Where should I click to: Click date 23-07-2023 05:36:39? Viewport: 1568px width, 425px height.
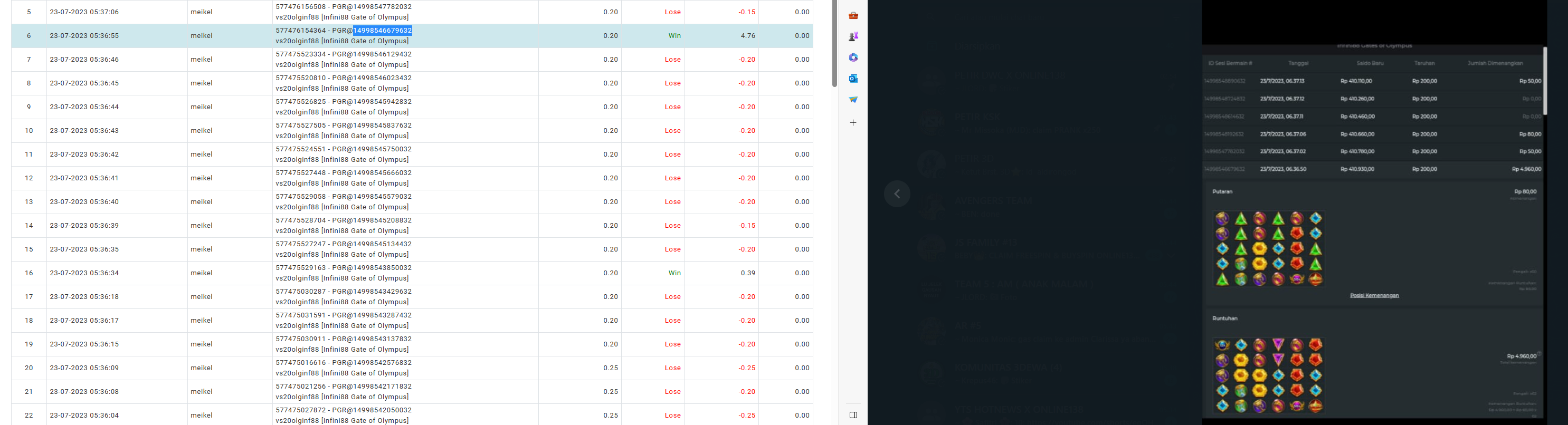coord(84,226)
